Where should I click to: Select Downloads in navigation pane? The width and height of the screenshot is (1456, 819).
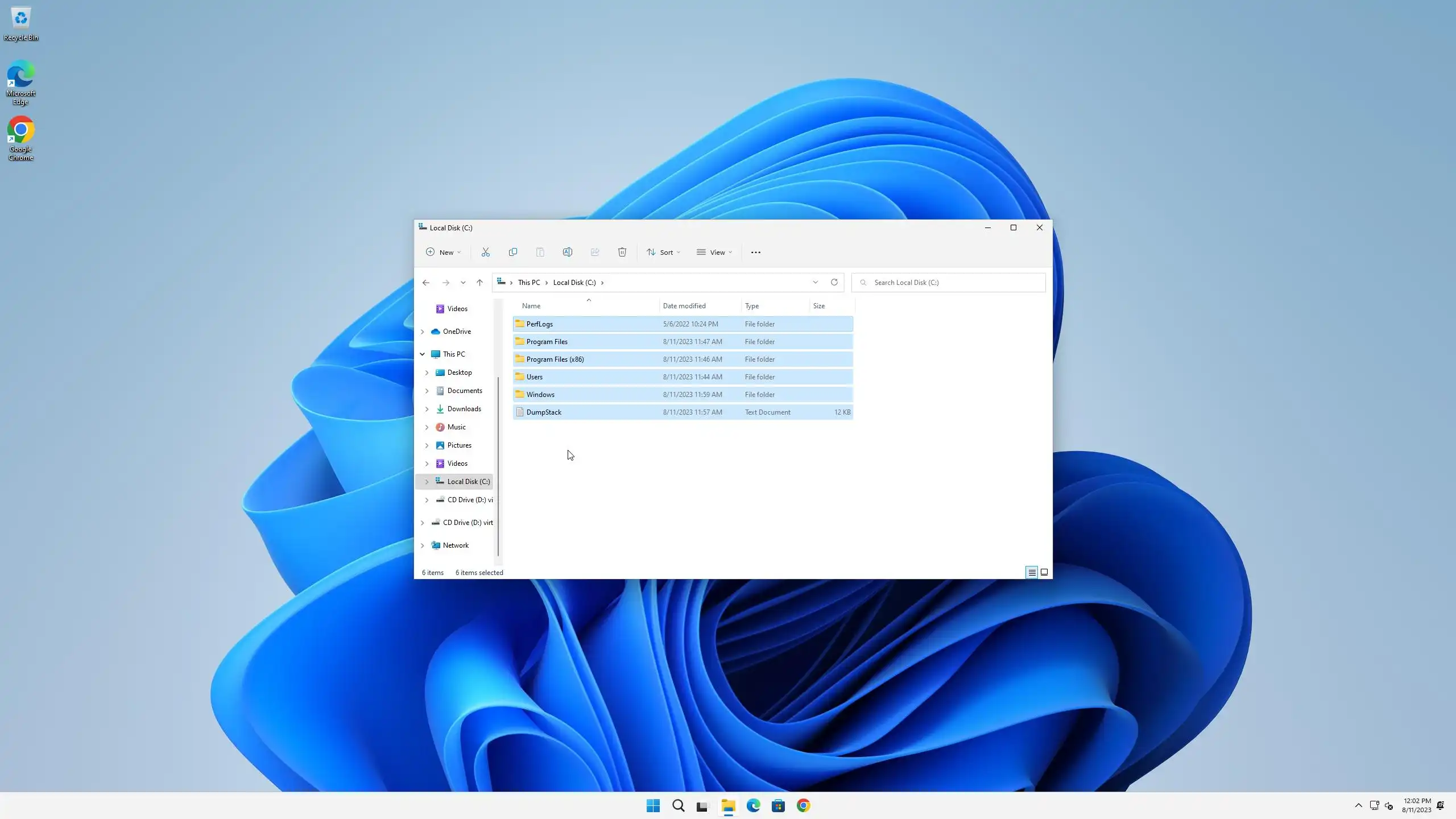pos(464,409)
